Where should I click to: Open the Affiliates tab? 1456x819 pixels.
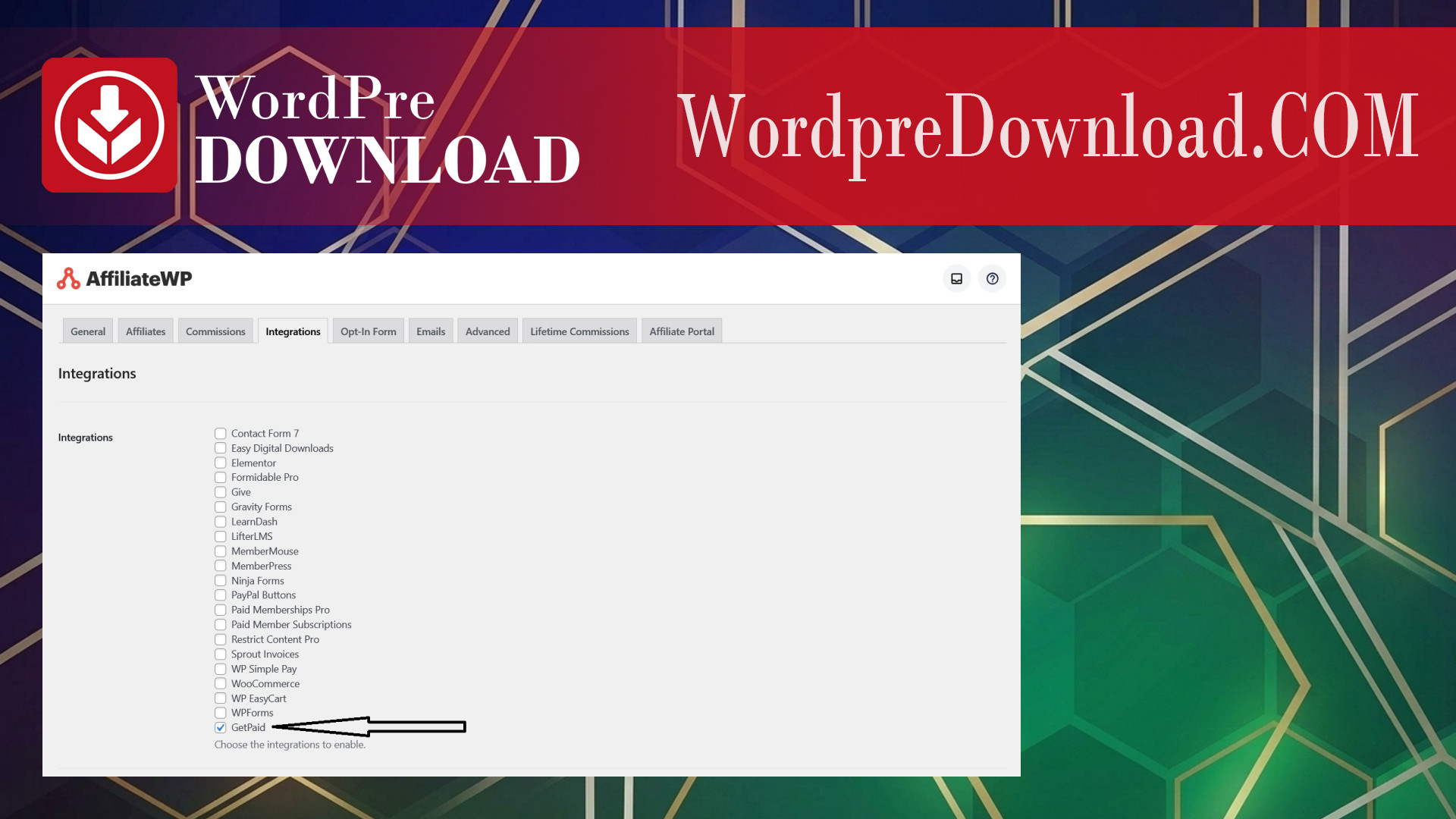[146, 331]
